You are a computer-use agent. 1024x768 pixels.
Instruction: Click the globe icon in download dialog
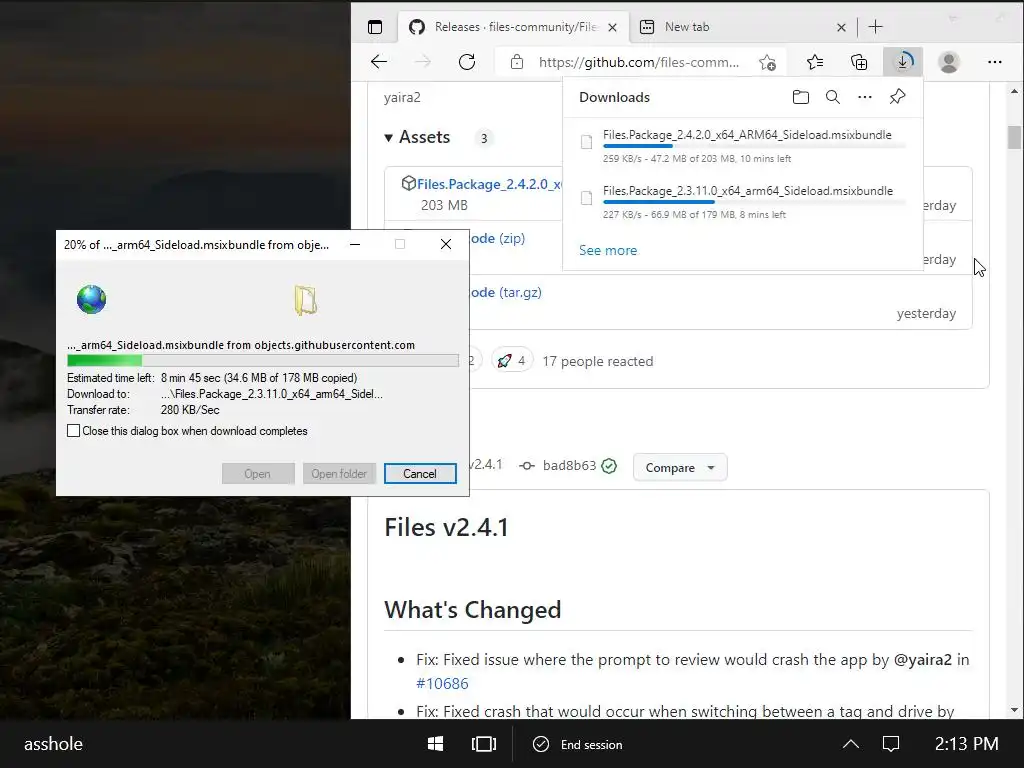91,300
